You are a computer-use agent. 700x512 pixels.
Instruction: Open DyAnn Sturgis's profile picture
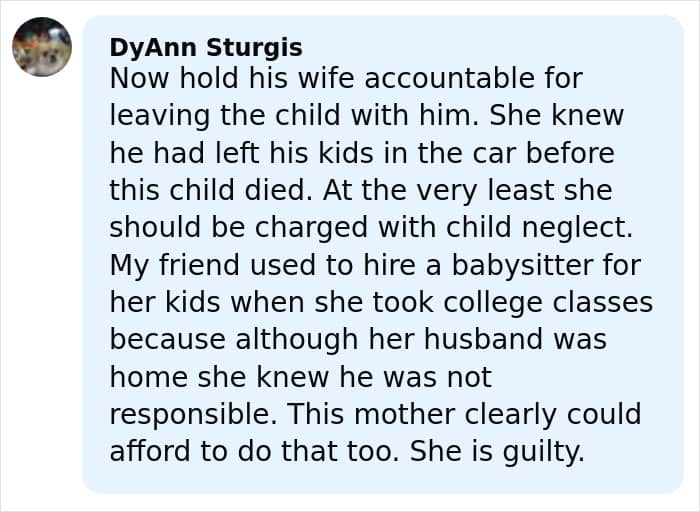click(x=42, y=46)
